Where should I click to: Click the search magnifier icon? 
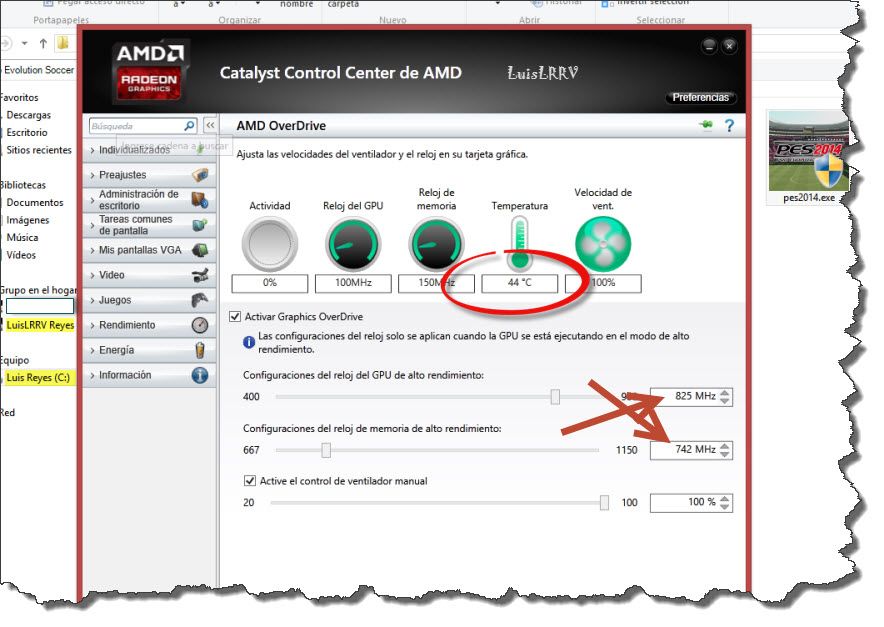[189, 125]
